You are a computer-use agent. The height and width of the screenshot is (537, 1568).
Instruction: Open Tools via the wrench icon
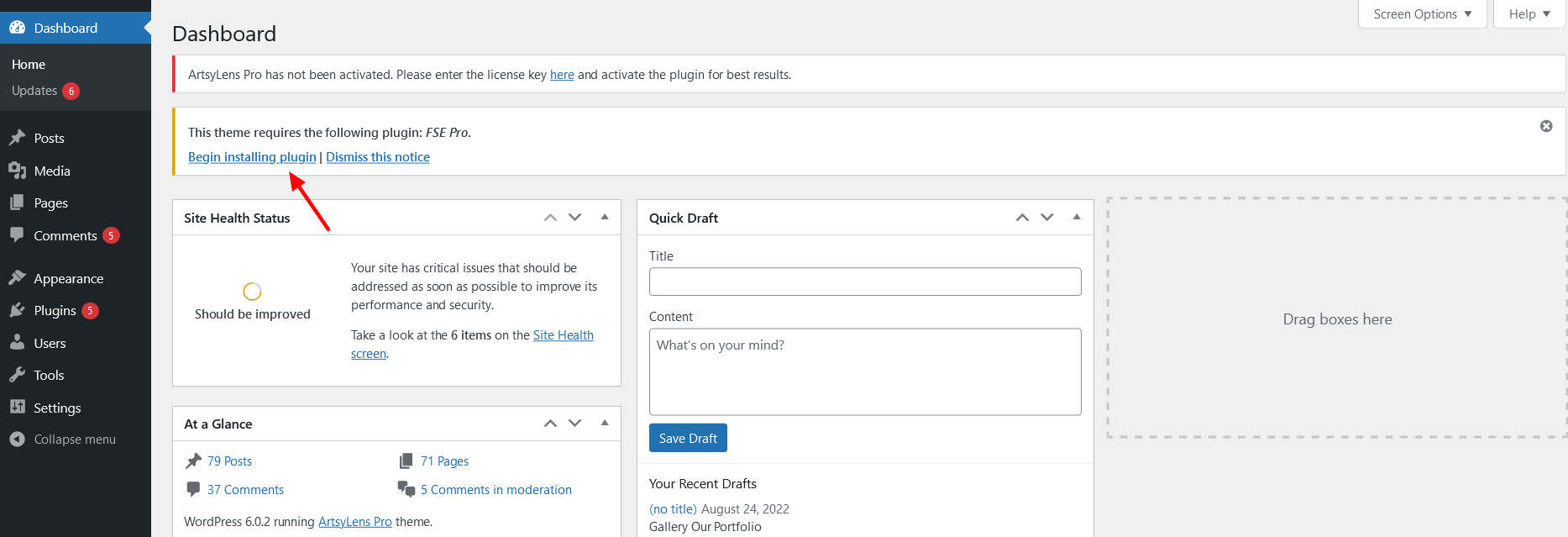[x=17, y=376]
